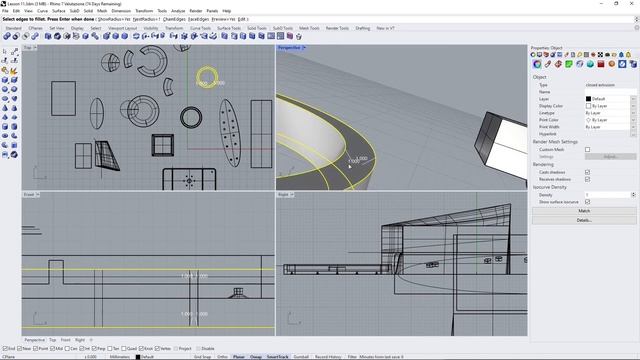Click the Boolean Difference icon in Solid Tools toolbar
Screen dimensions: 640x360
click(16, 36)
